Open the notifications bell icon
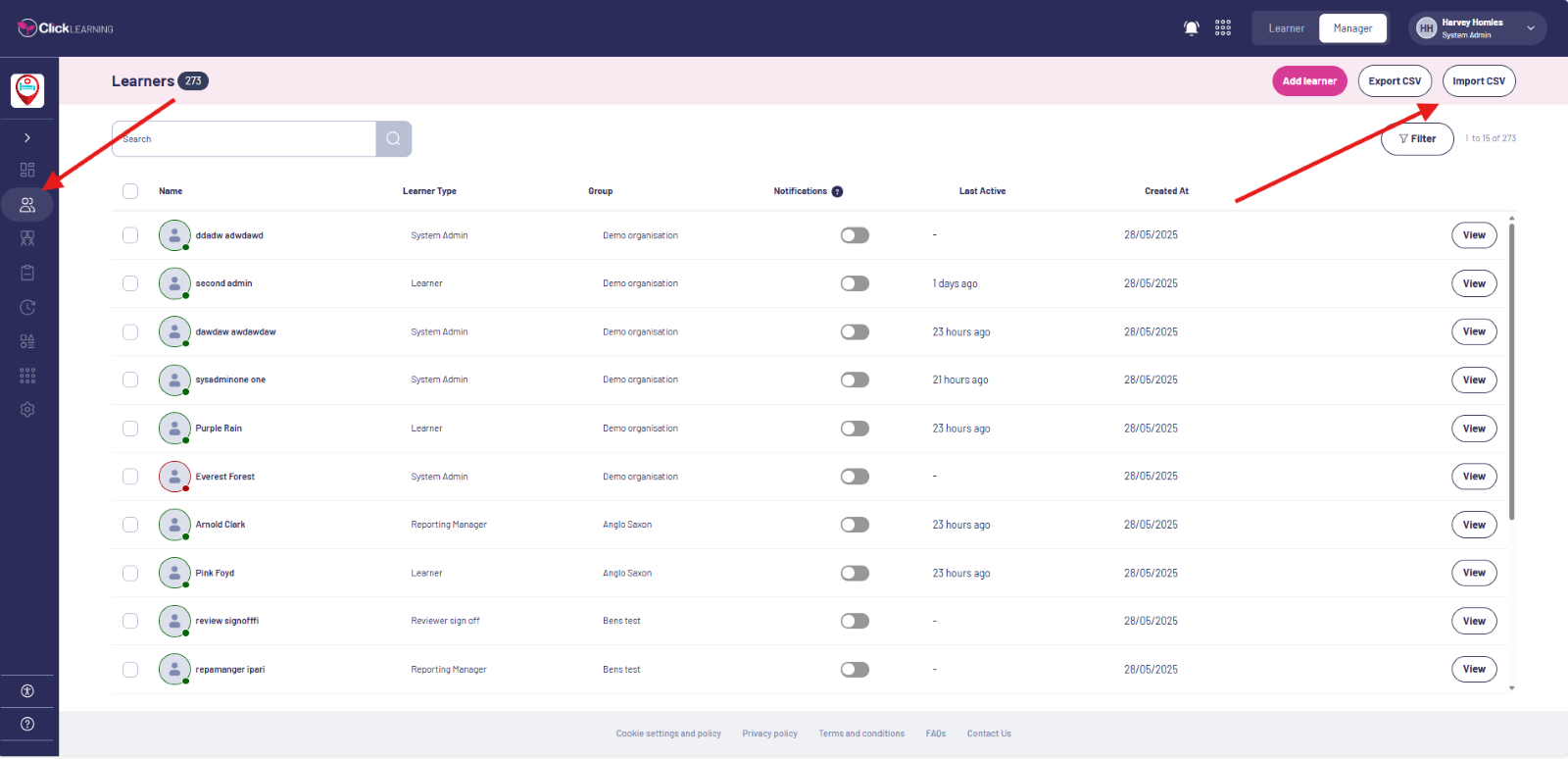The width and height of the screenshot is (1568, 759). pyautogui.click(x=1192, y=28)
